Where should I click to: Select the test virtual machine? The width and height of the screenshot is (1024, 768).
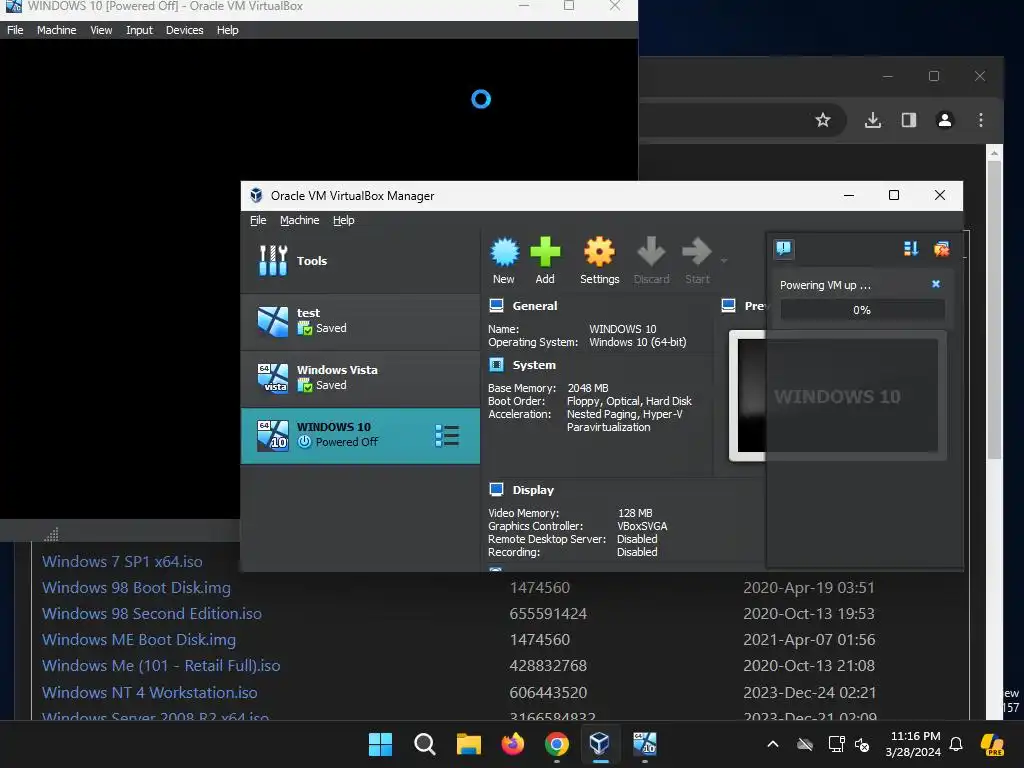click(x=360, y=321)
